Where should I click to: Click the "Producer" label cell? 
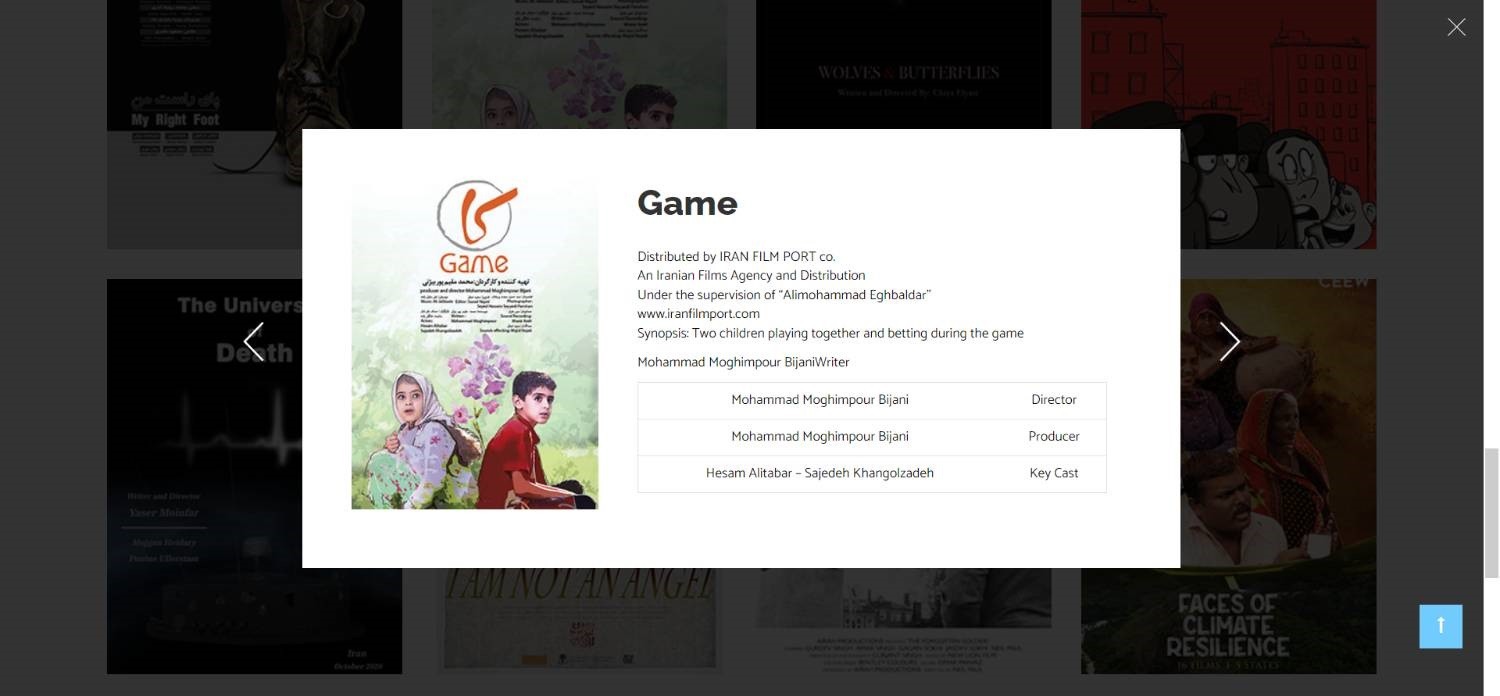(1054, 437)
